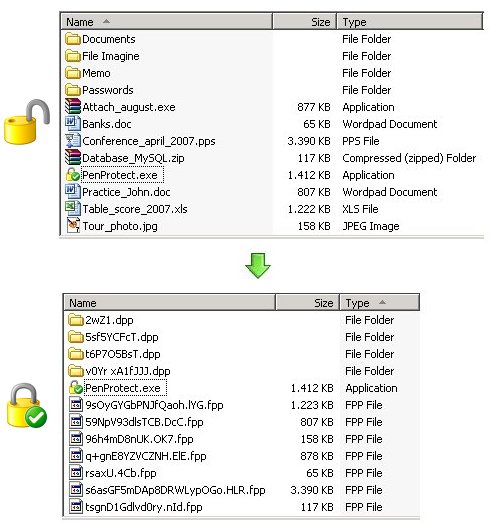The height and width of the screenshot is (524, 491).
Task: Select the 5sf5YCFcT.dpp folder icon
Action: [x=76, y=337]
